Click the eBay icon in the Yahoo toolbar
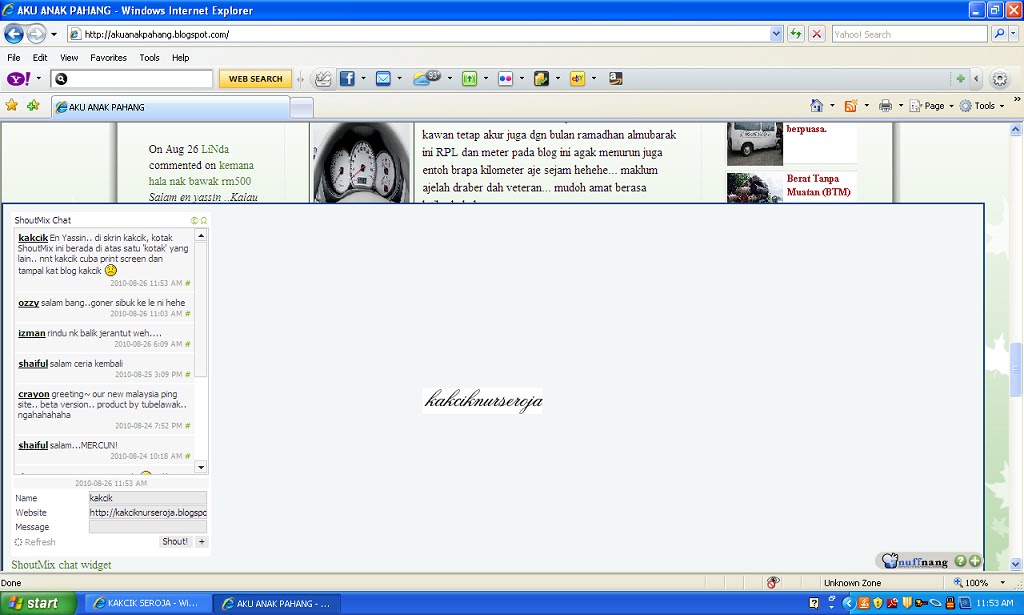Image resolution: width=1024 pixels, height=615 pixels. click(x=577, y=79)
